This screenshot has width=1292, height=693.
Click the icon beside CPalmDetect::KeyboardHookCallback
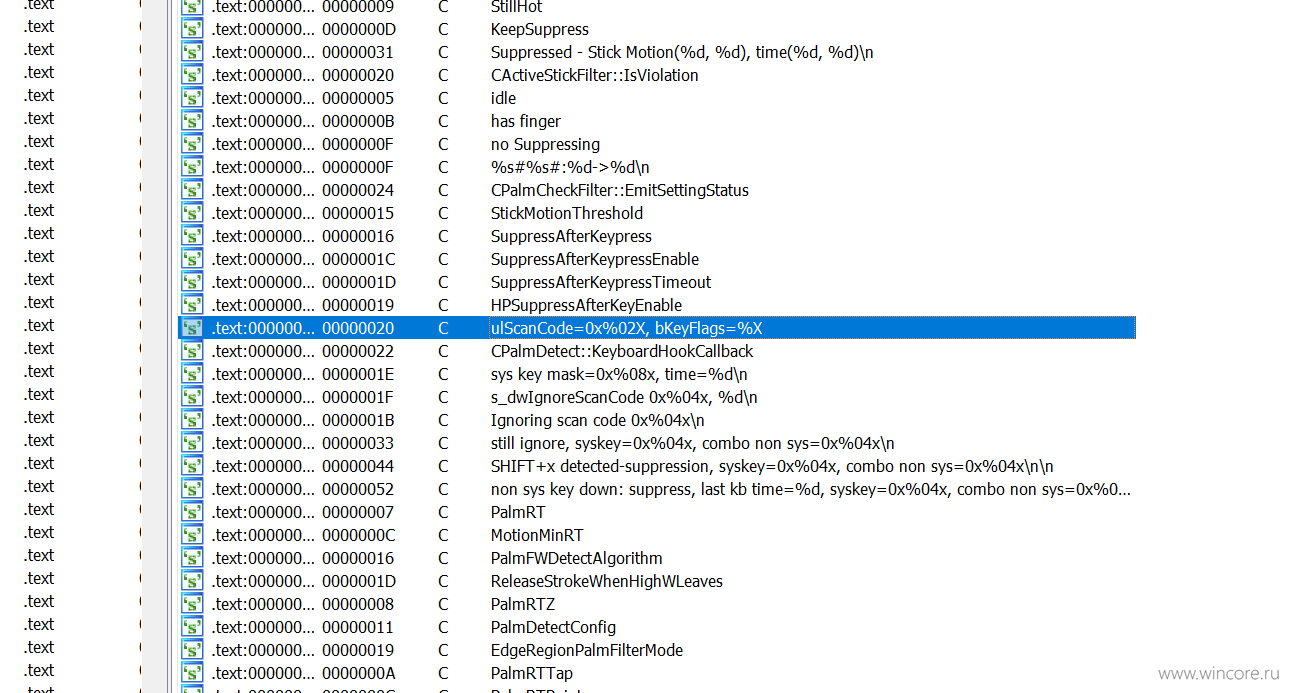(x=191, y=351)
